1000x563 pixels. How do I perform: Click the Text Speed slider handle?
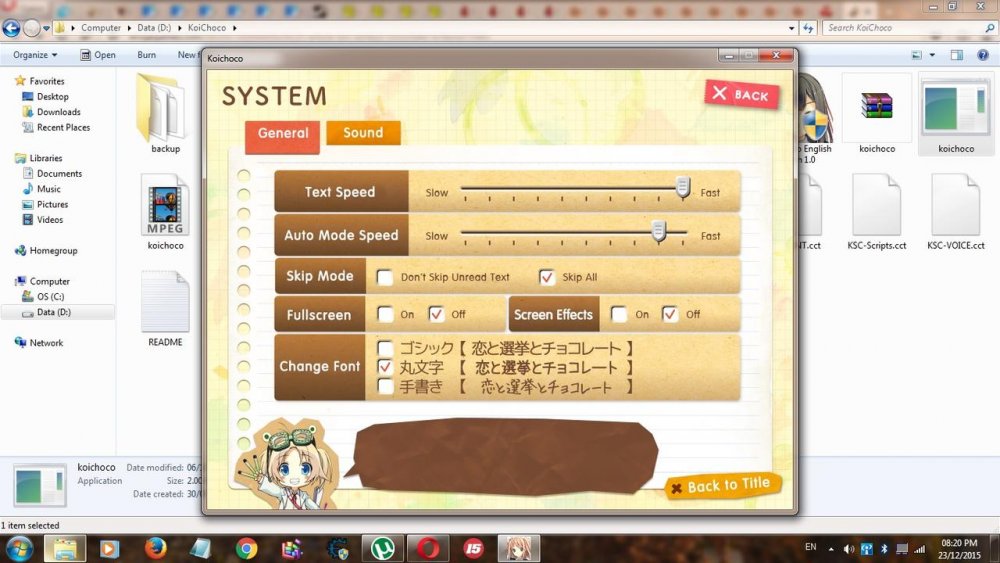pos(683,188)
